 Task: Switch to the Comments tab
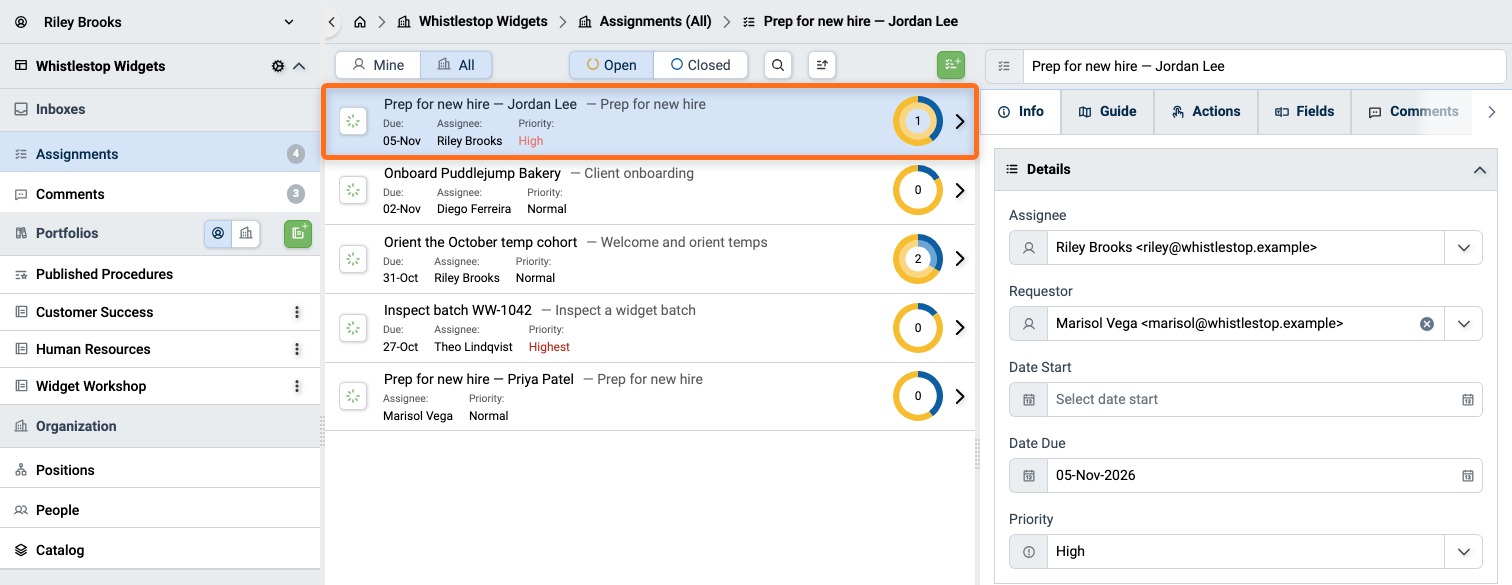1413,112
